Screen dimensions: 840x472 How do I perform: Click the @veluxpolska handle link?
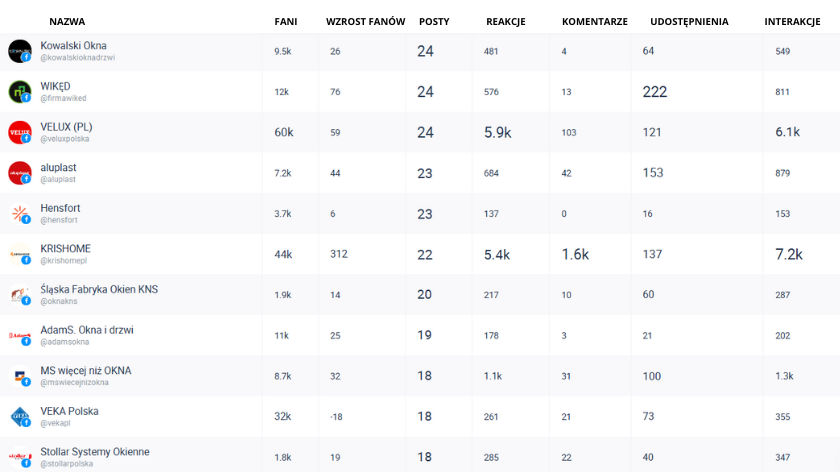click(x=64, y=139)
